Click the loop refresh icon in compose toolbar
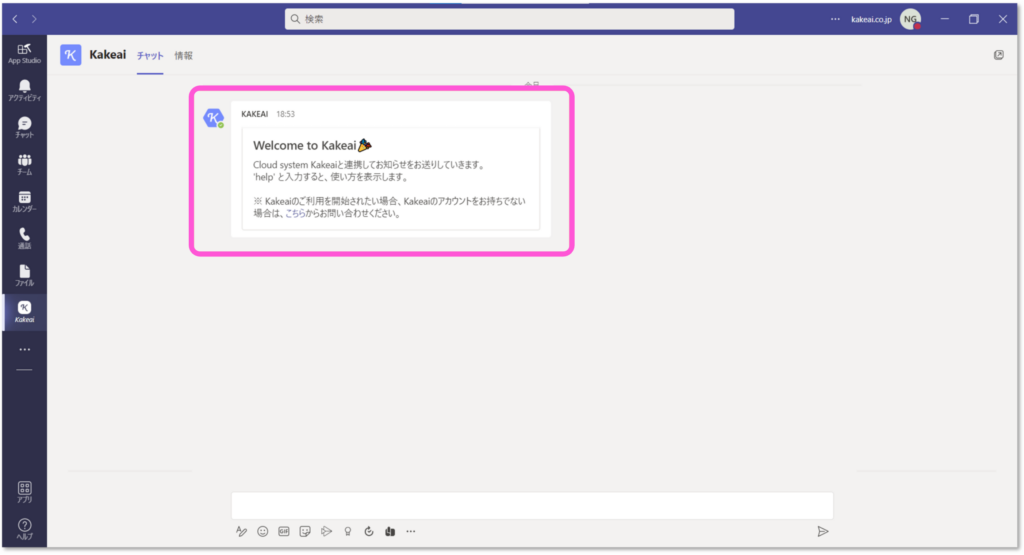 pos(369,531)
